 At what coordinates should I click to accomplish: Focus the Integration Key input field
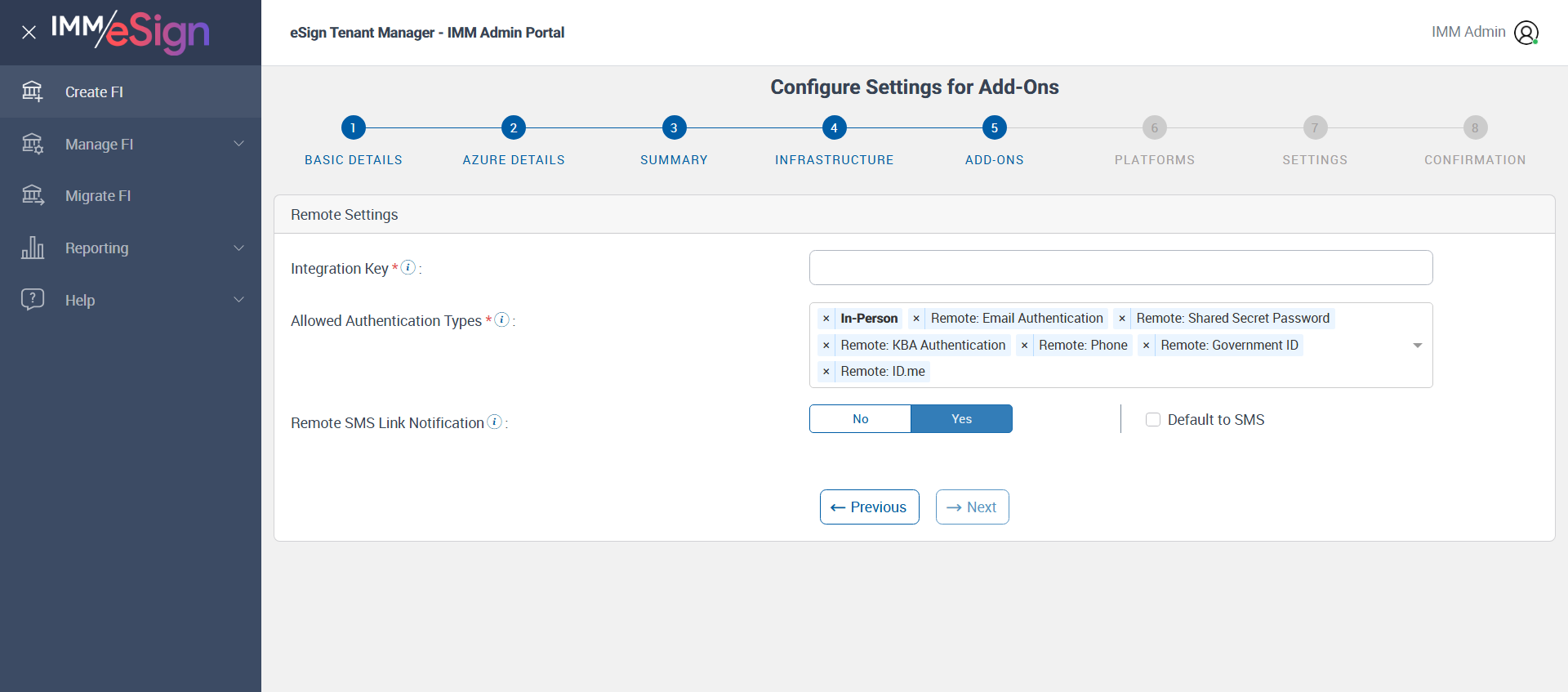pos(1120,268)
